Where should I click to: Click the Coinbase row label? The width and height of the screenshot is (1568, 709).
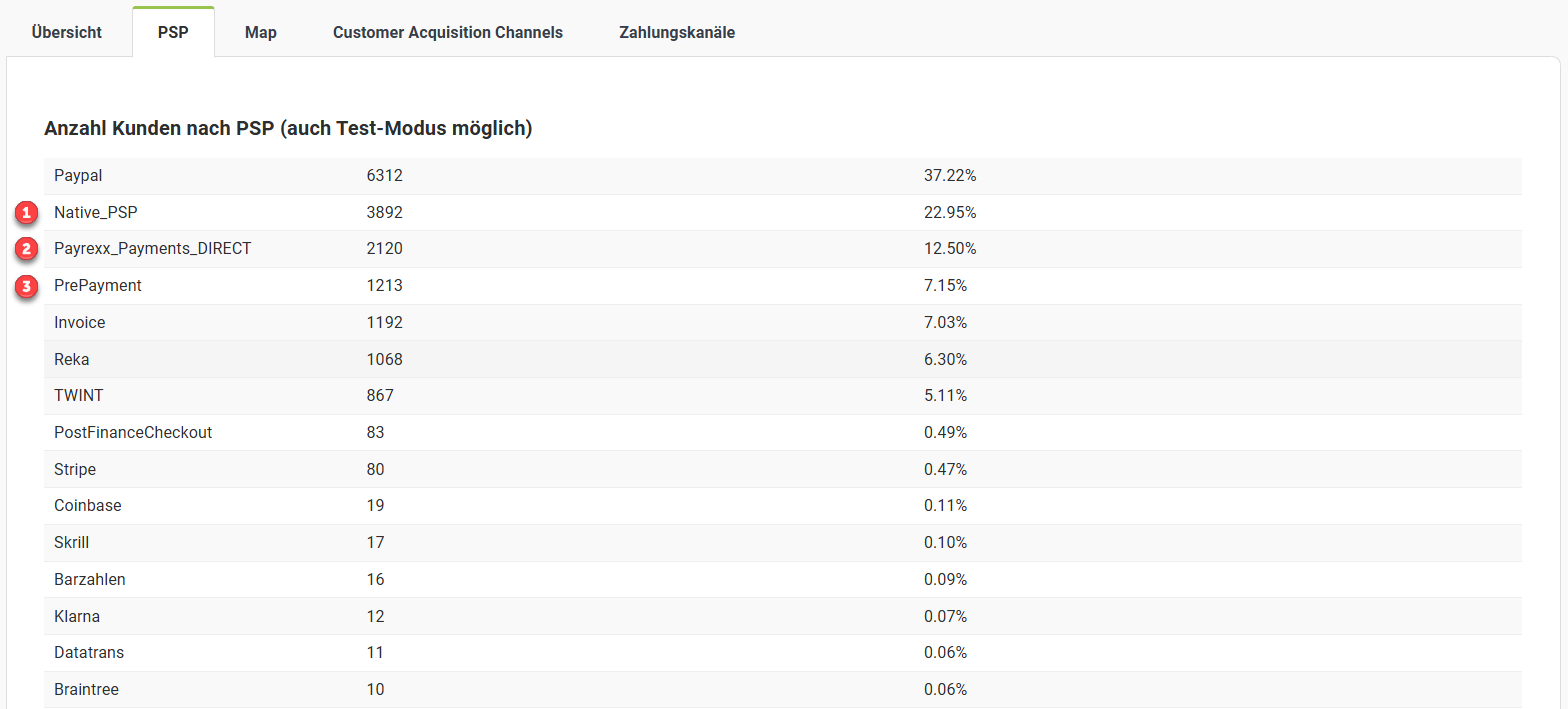coord(88,505)
